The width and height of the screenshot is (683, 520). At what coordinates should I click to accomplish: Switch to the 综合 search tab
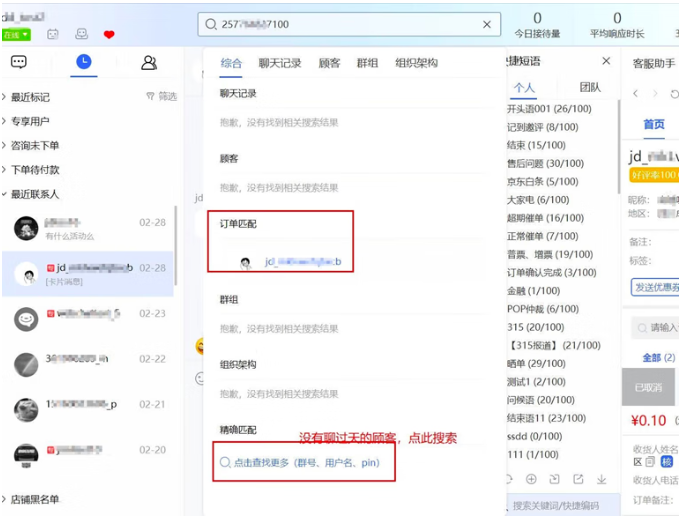pyautogui.click(x=231, y=64)
